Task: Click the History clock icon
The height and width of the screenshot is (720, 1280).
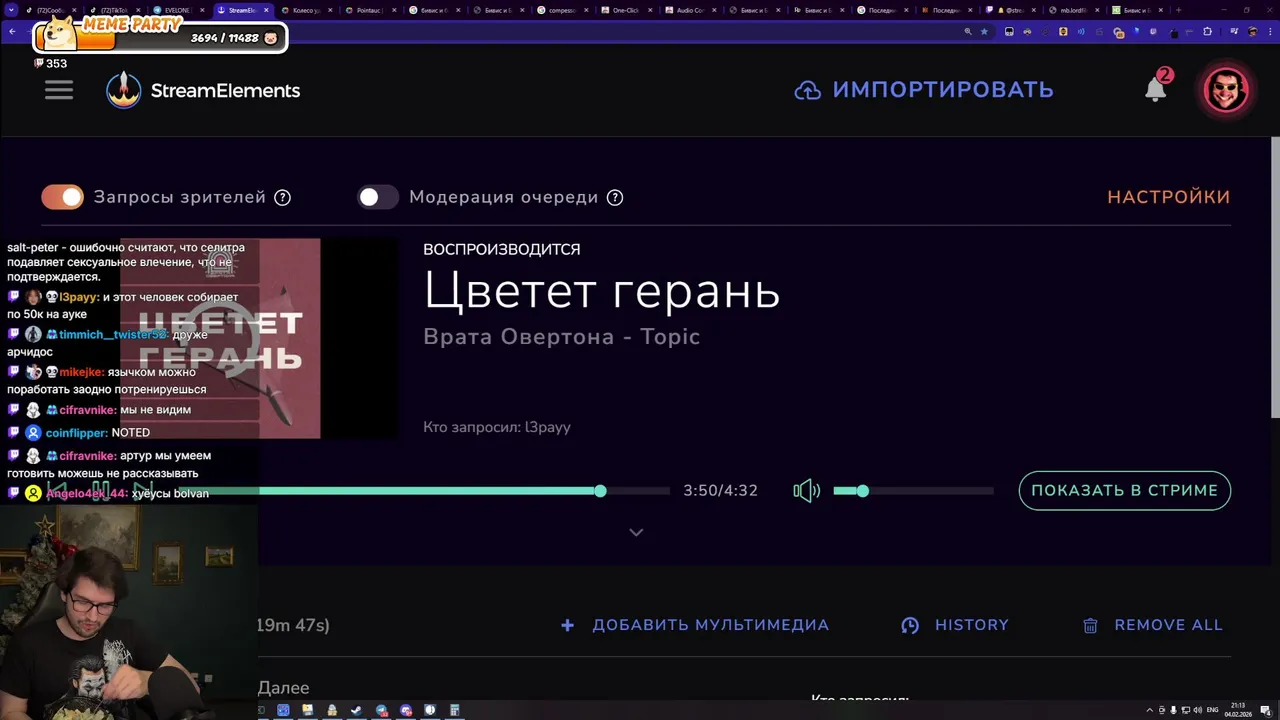Action: tap(910, 625)
